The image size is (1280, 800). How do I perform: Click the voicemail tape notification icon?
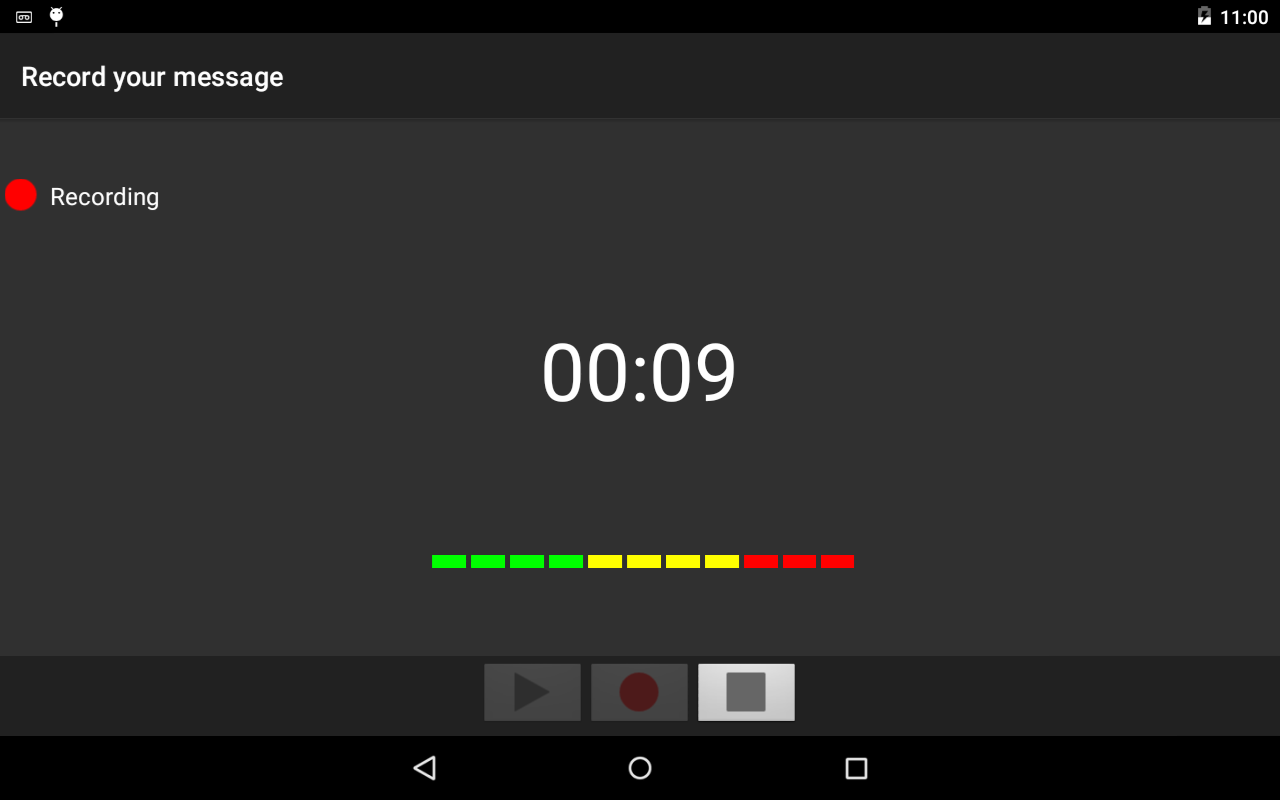[x=24, y=17]
